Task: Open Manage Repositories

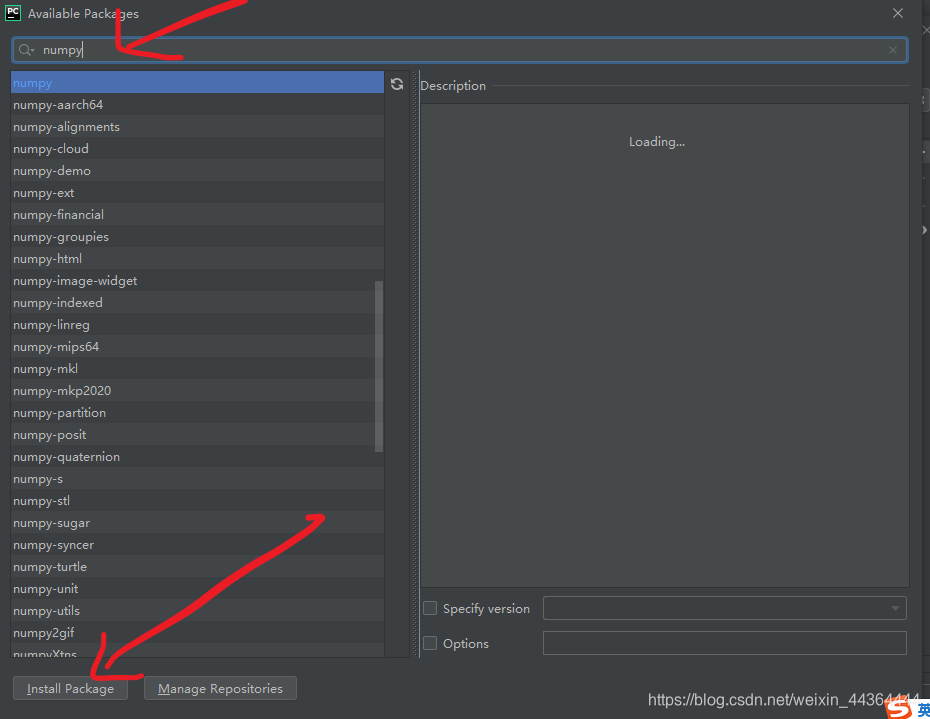Action: click(220, 688)
